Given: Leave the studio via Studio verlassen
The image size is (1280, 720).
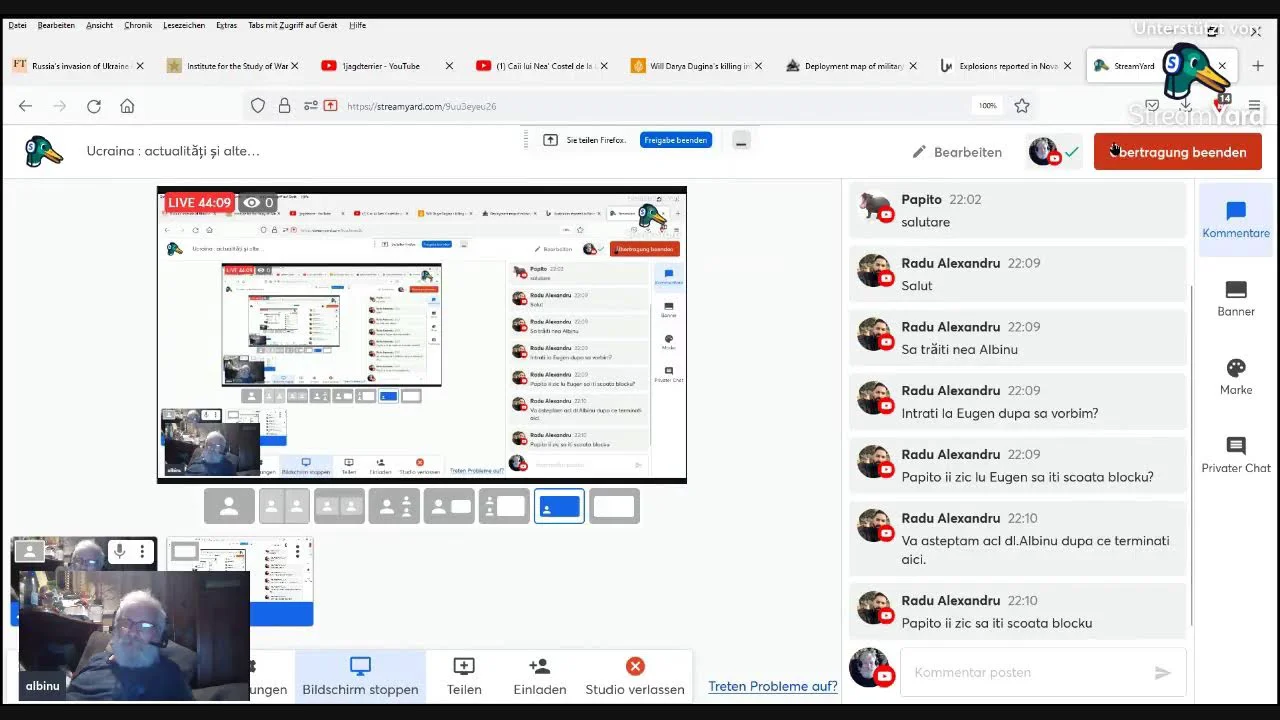Looking at the screenshot, I should pyautogui.click(x=635, y=677).
